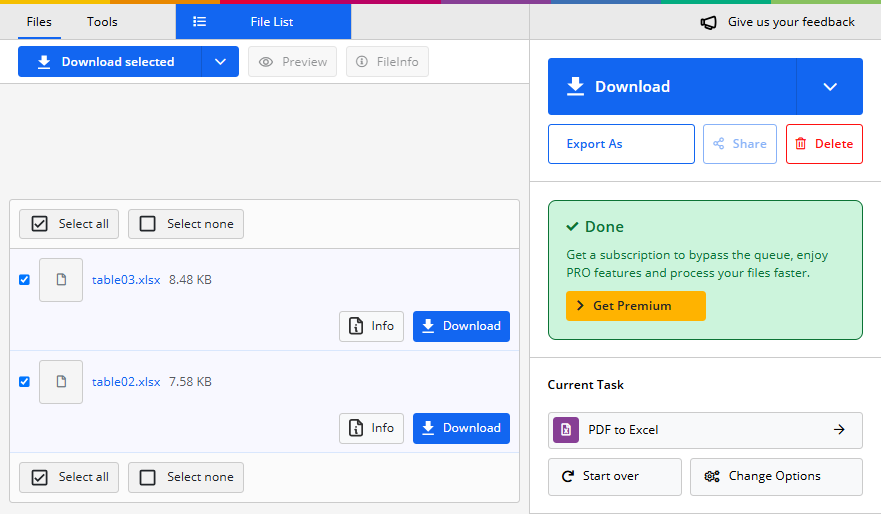Image resolution: width=881 pixels, height=514 pixels.
Task: Uncheck the table02.xlsx checkbox
Action: 24,382
